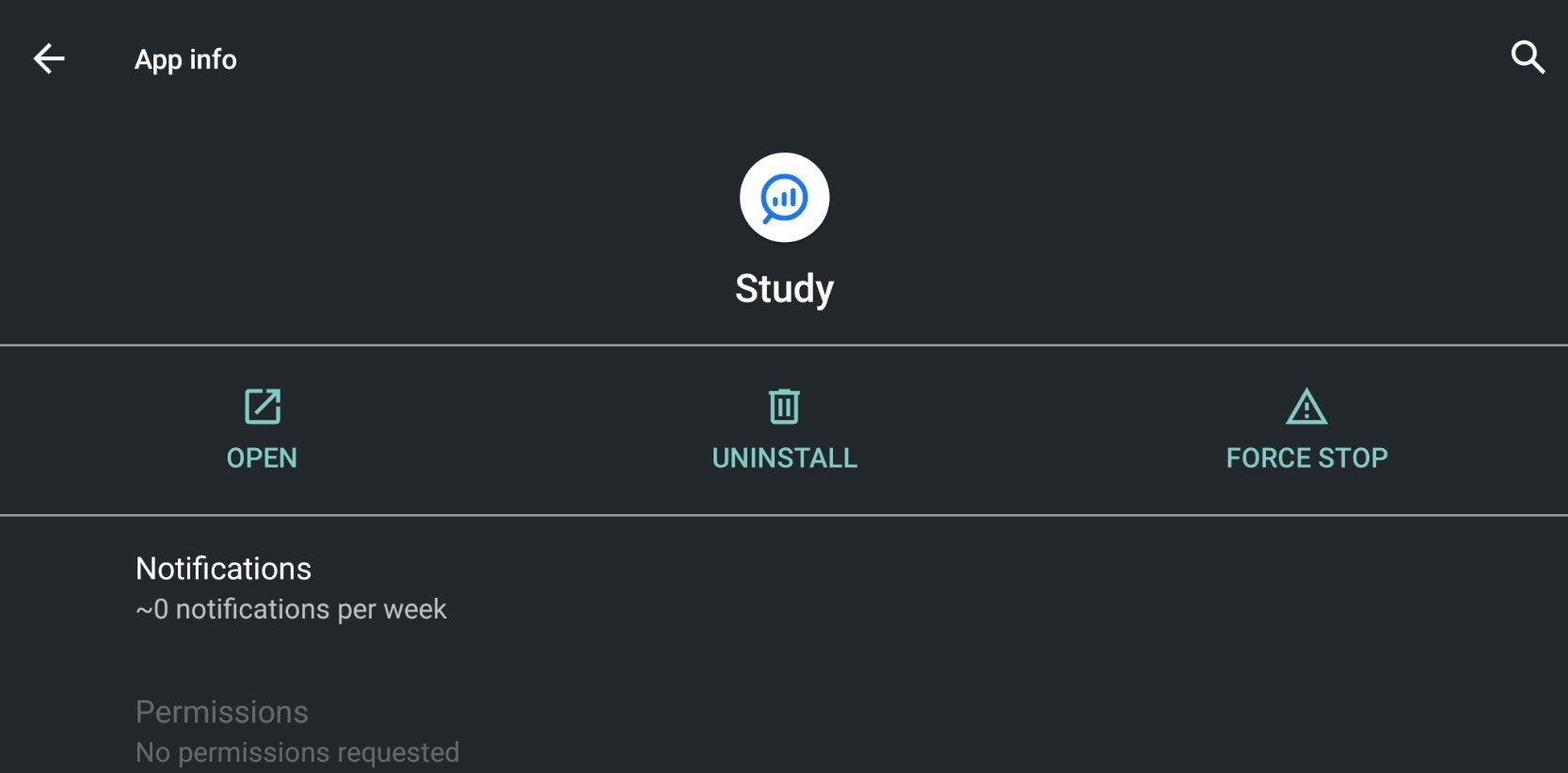Image resolution: width=1568 pixels, height=773 pixels.
Task: Click the trash can icon
Action: tap(784, 407)
